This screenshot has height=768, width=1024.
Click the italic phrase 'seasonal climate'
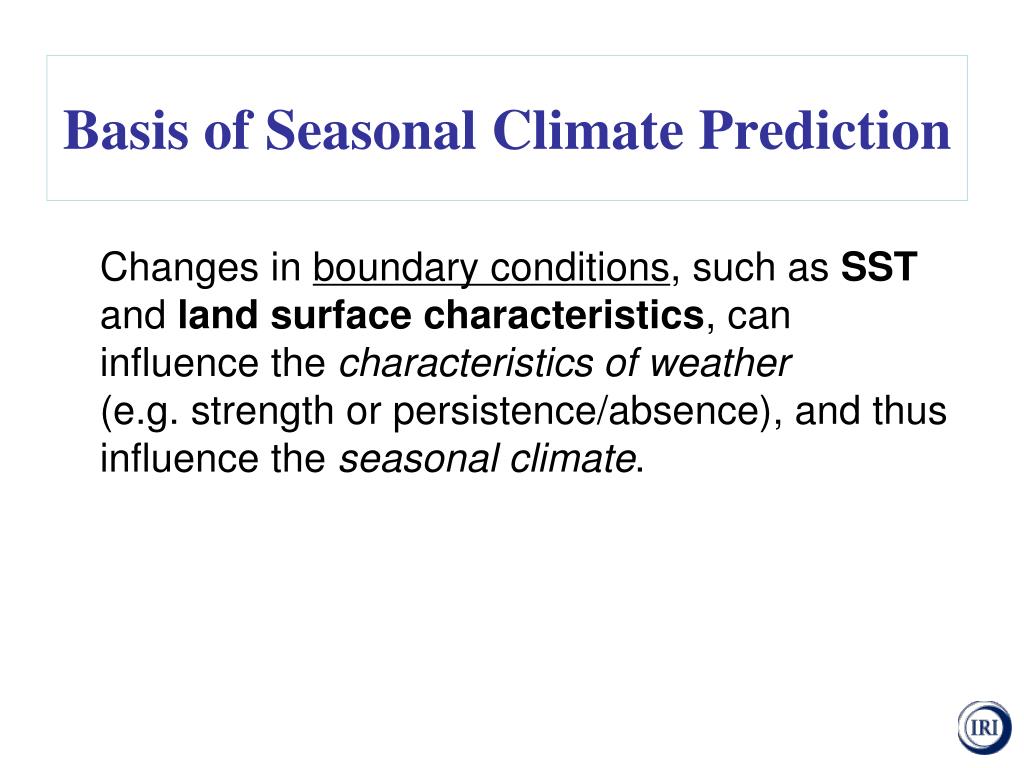point(487,458)
